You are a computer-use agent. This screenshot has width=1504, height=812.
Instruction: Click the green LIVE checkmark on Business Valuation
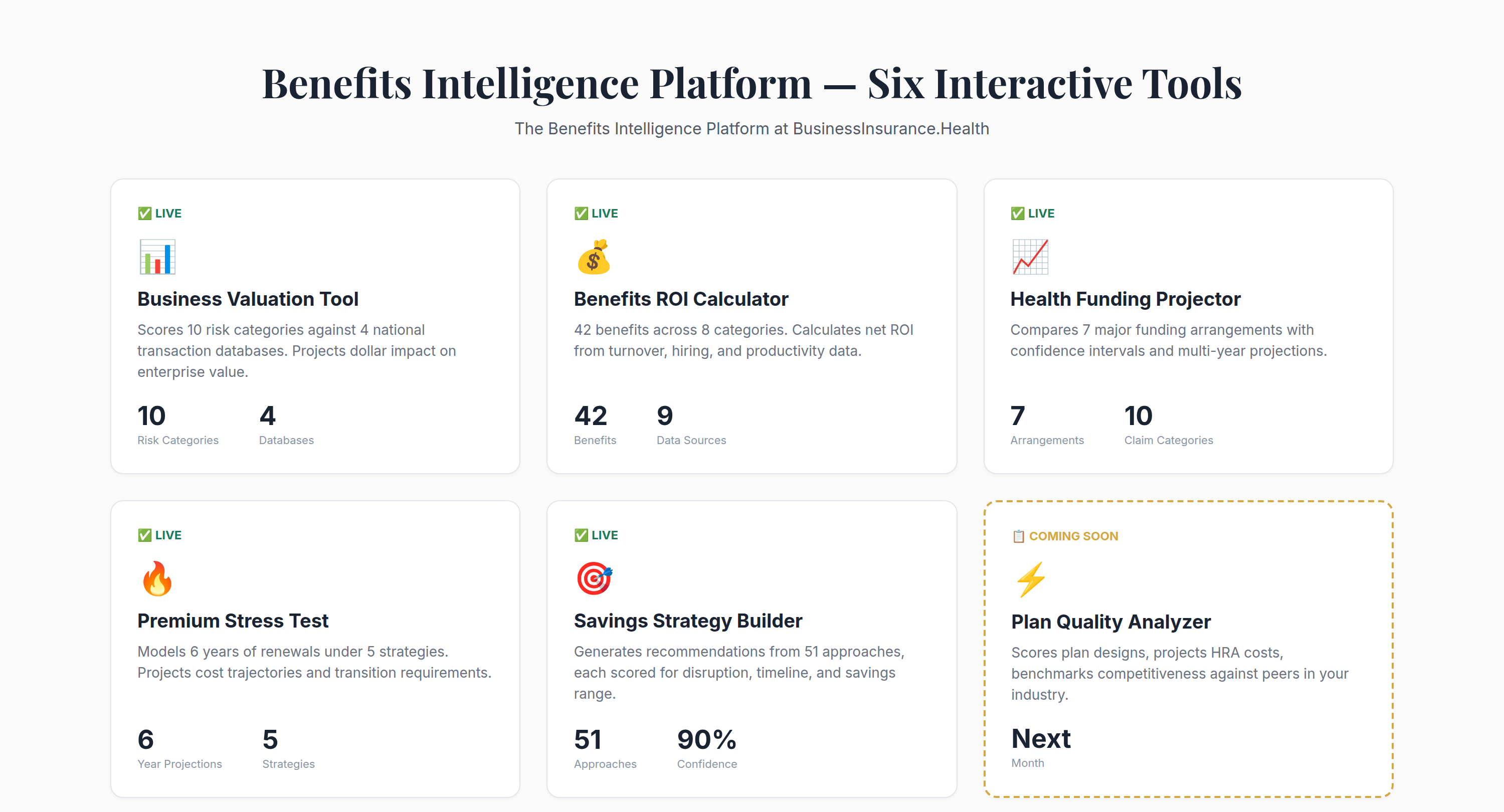[144, 213]
